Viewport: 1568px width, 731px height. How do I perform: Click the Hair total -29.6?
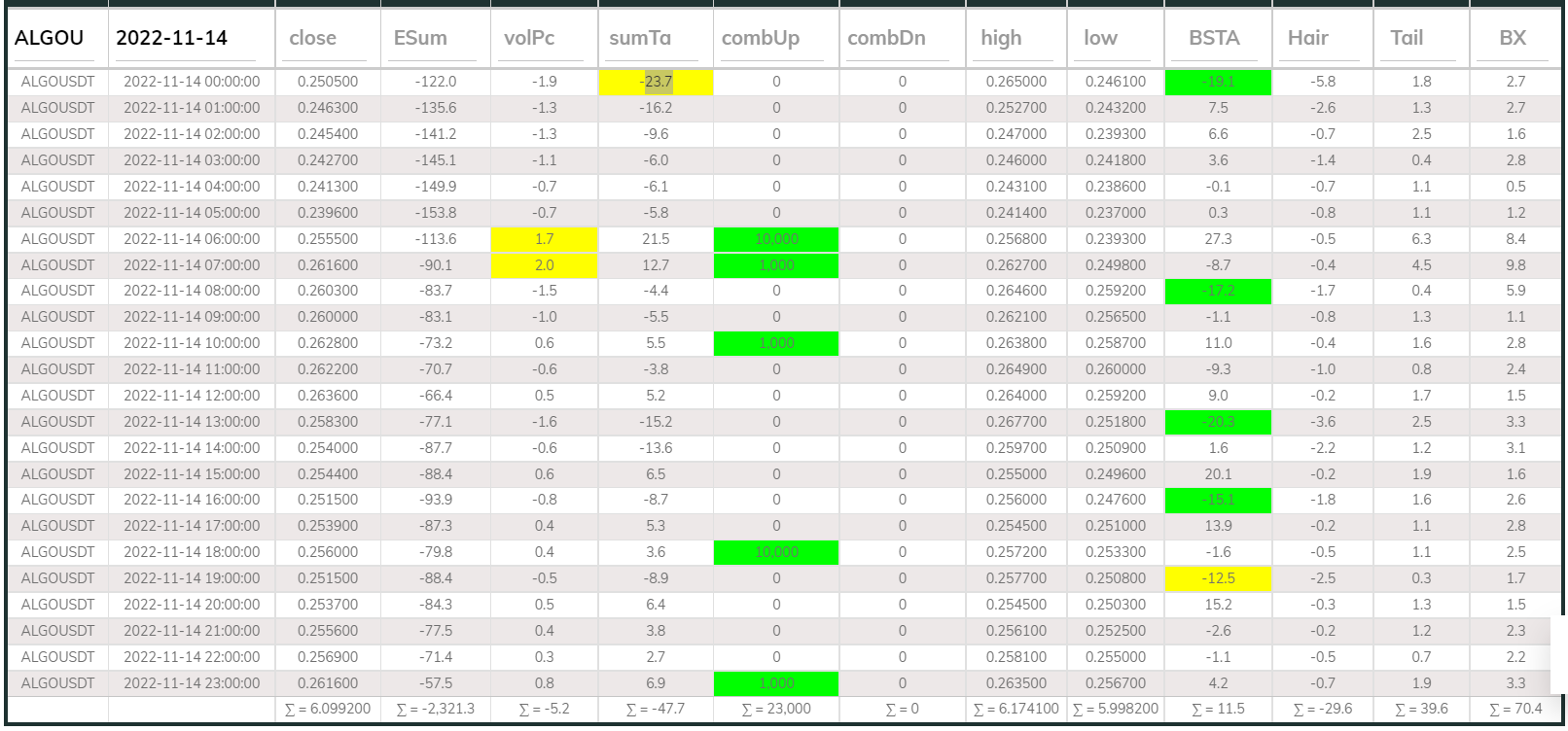pos(1323,710)
